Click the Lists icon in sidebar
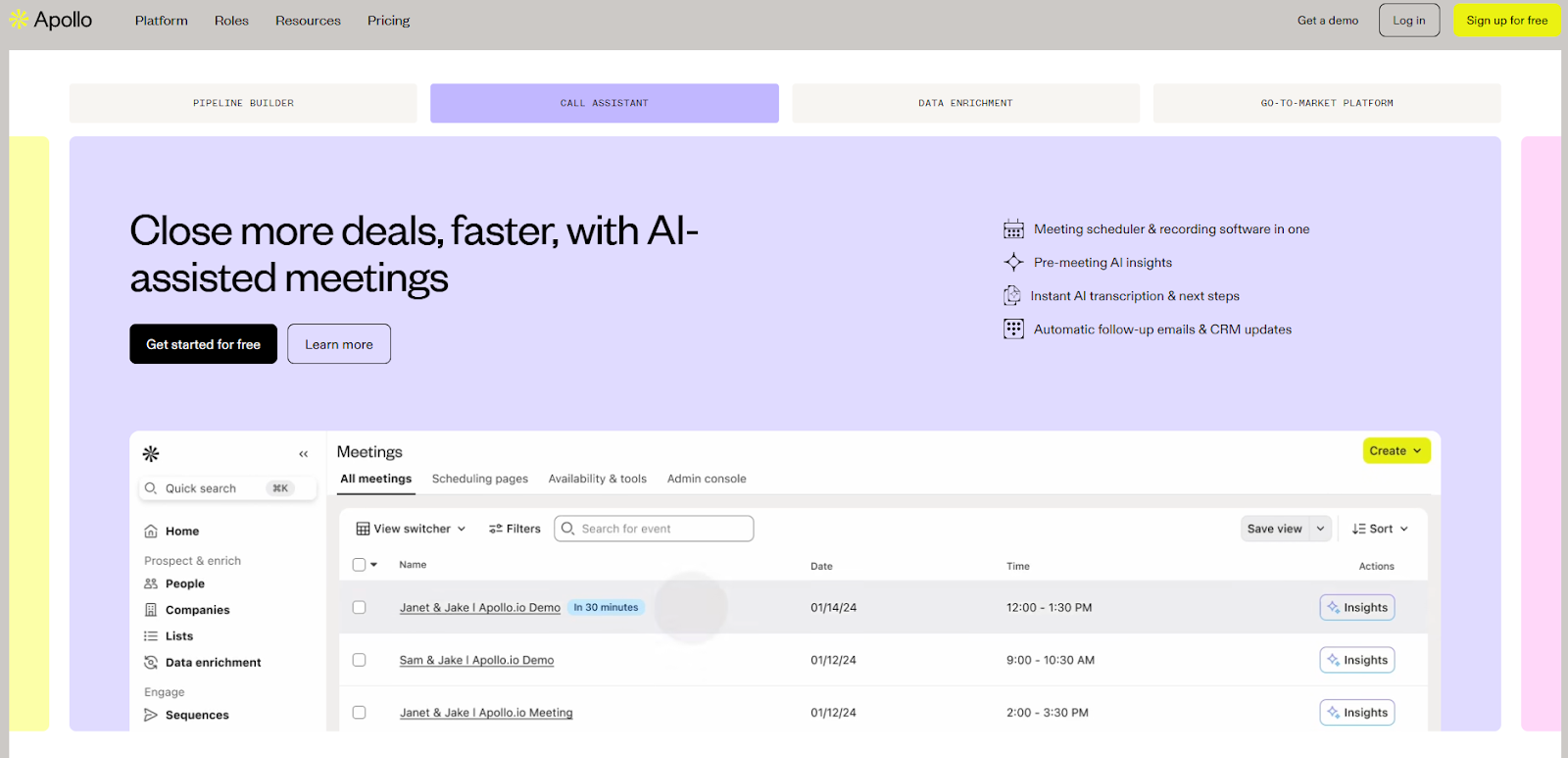 [x=151, y=636]
